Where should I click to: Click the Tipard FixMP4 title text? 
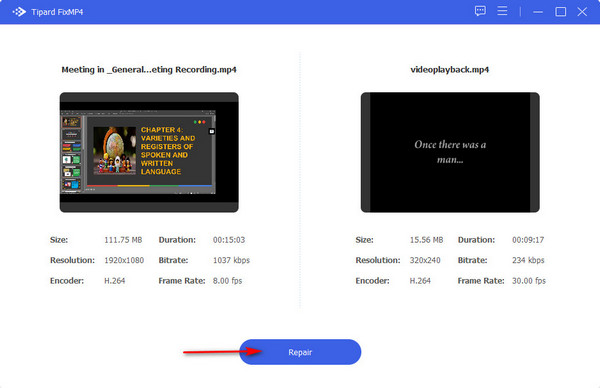[x=57, y=12]
